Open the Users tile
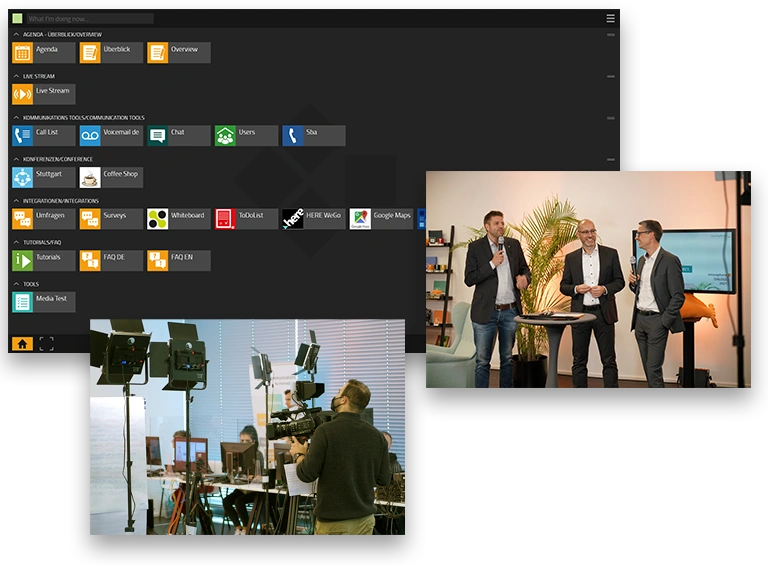This screenshot has width=768, height=565. point(246,136)
